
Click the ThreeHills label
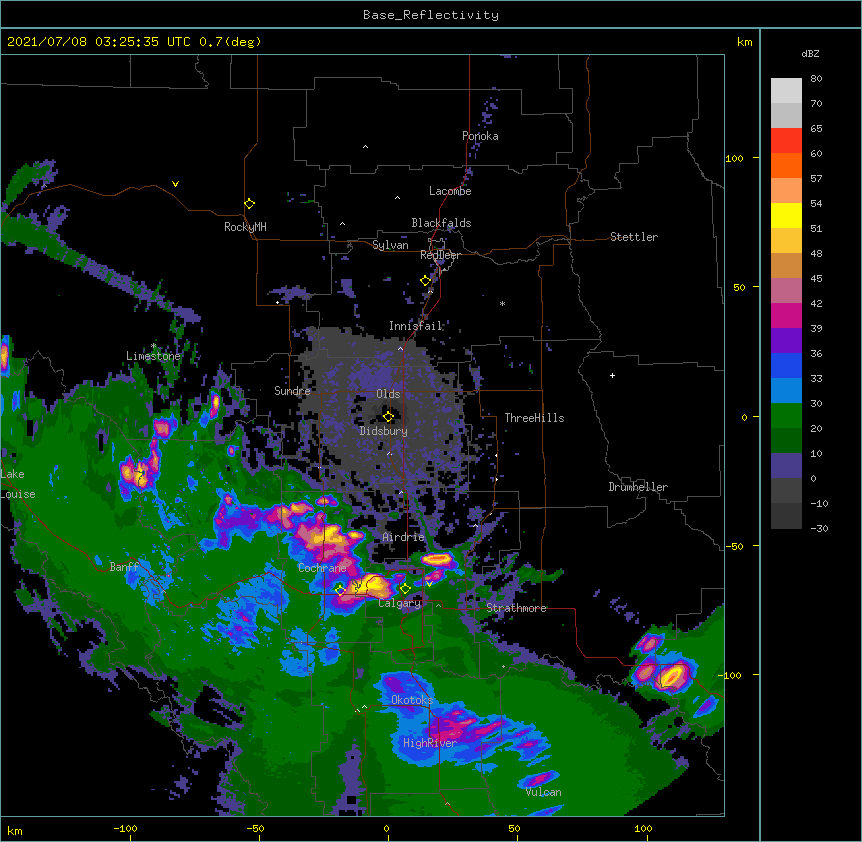click(534, 418)
